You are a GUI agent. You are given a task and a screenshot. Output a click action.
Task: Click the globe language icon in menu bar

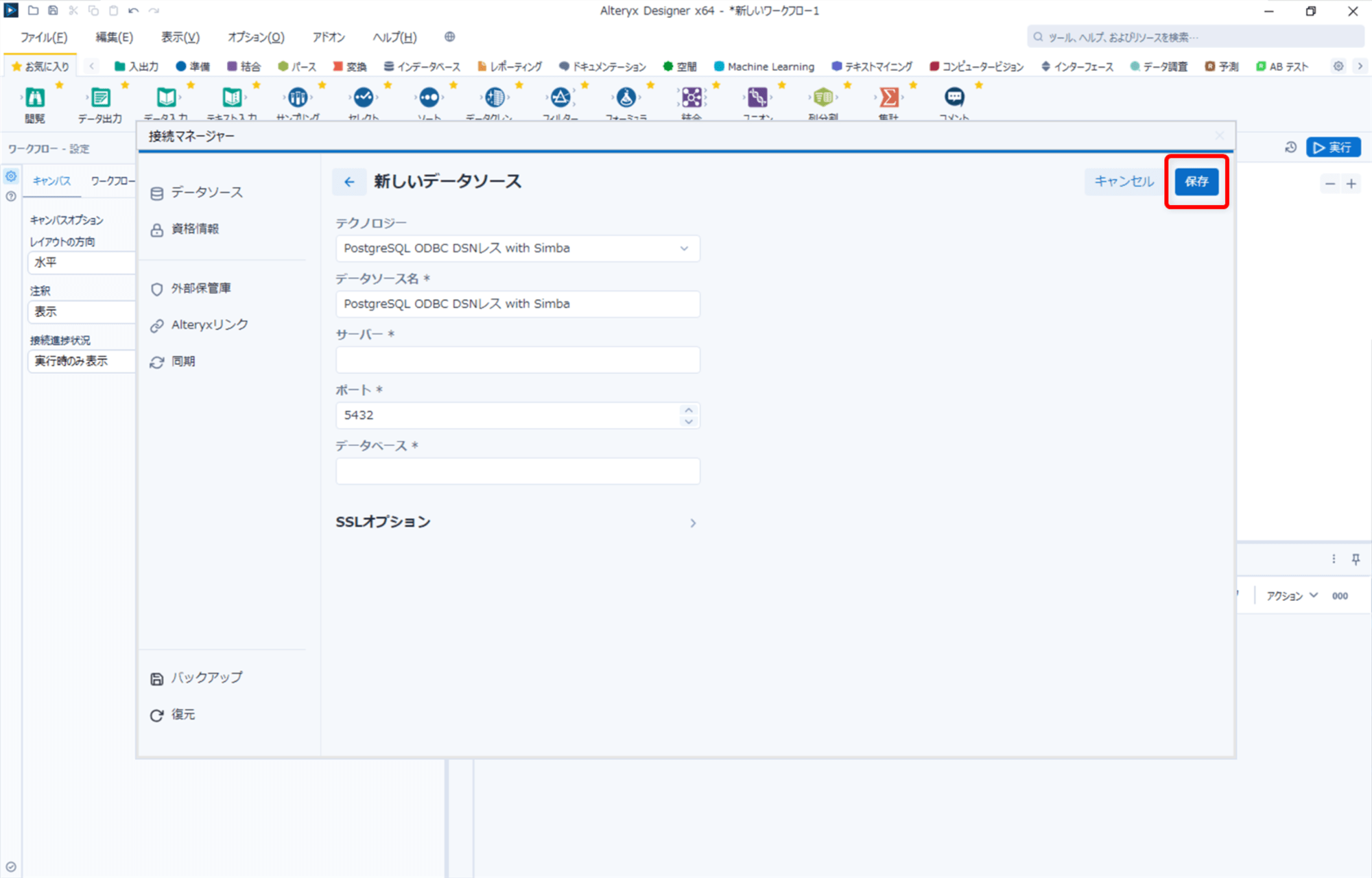point(450,36)
